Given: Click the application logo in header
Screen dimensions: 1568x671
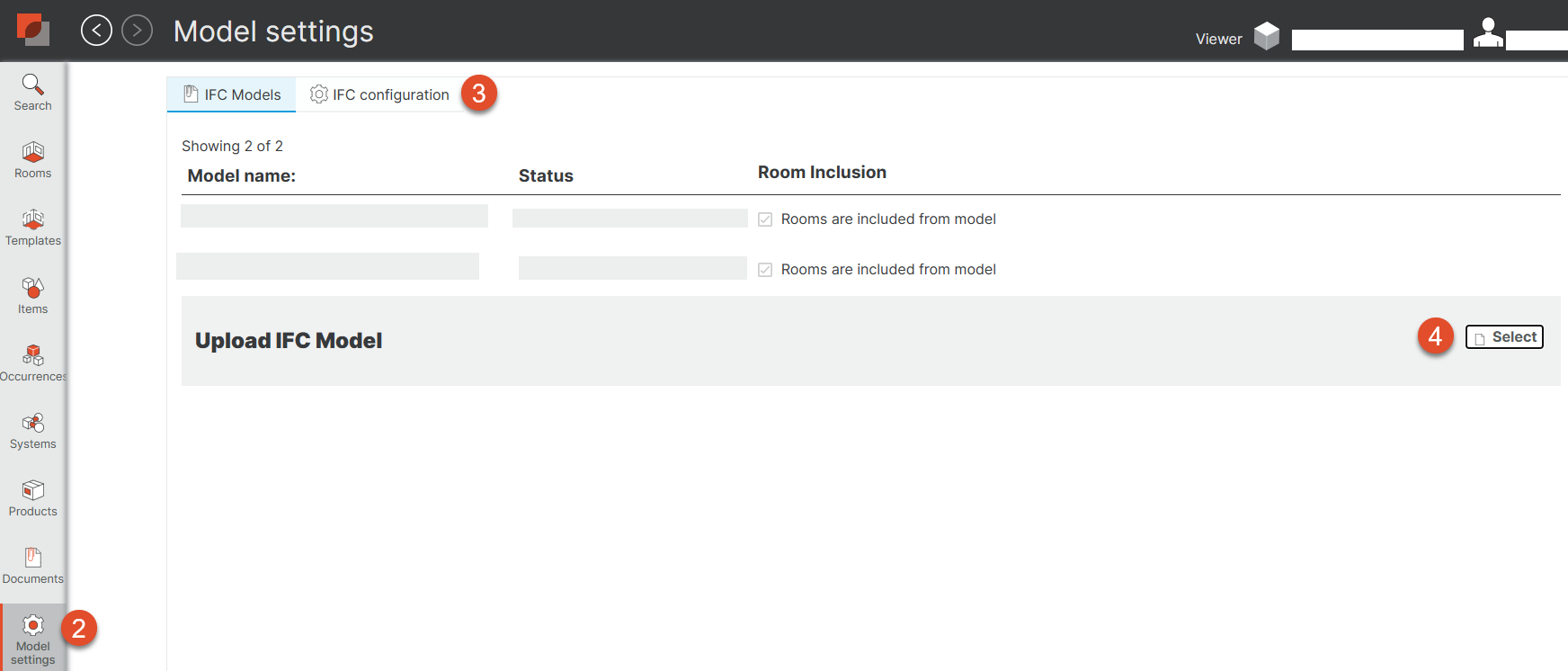Looking at the screenshot, I should [33, 30].
